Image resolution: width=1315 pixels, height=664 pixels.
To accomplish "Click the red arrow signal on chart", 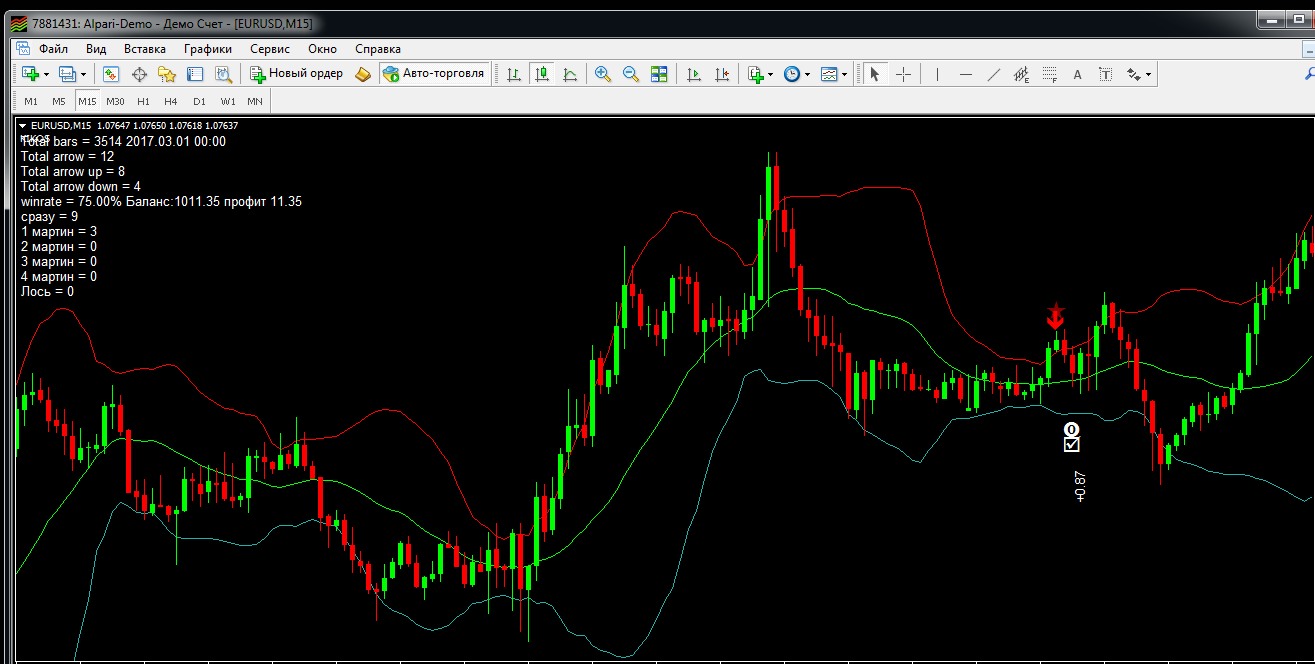I will tap(1055, 318).
